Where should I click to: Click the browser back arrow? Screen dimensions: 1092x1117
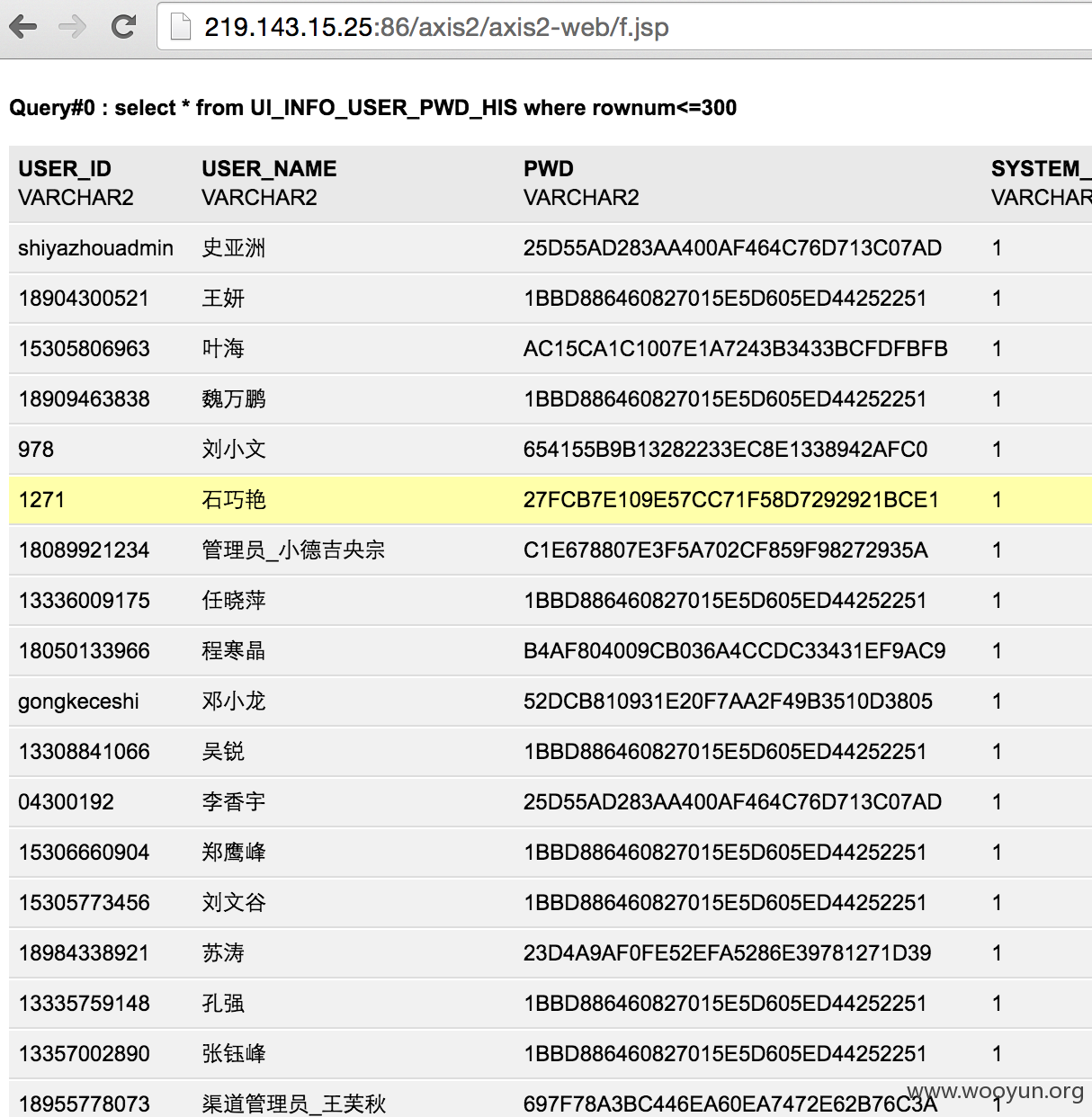[x=23, y=27]
